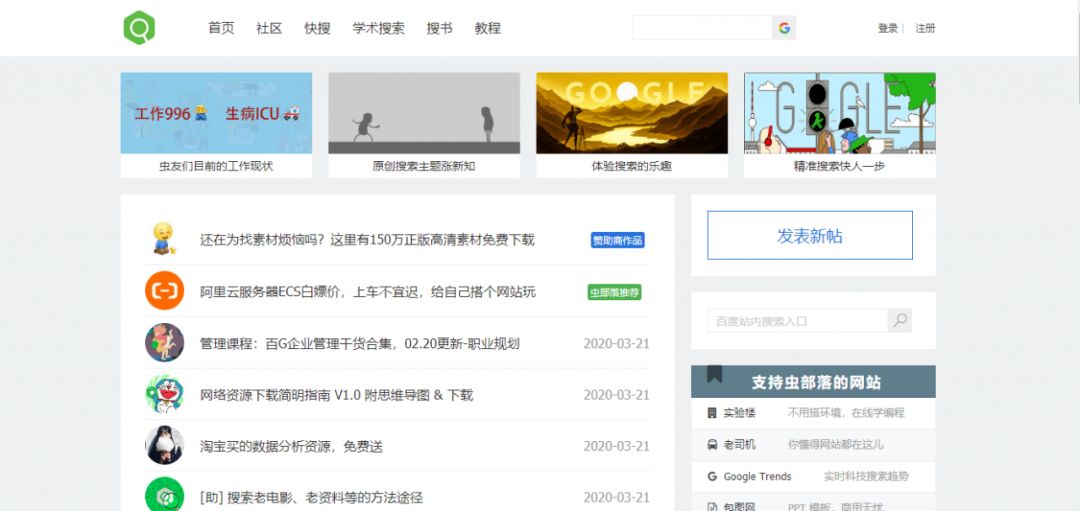Open the 社区 nav item
The height and width of the screenshot is (511, 1080).
coord(269,28)
